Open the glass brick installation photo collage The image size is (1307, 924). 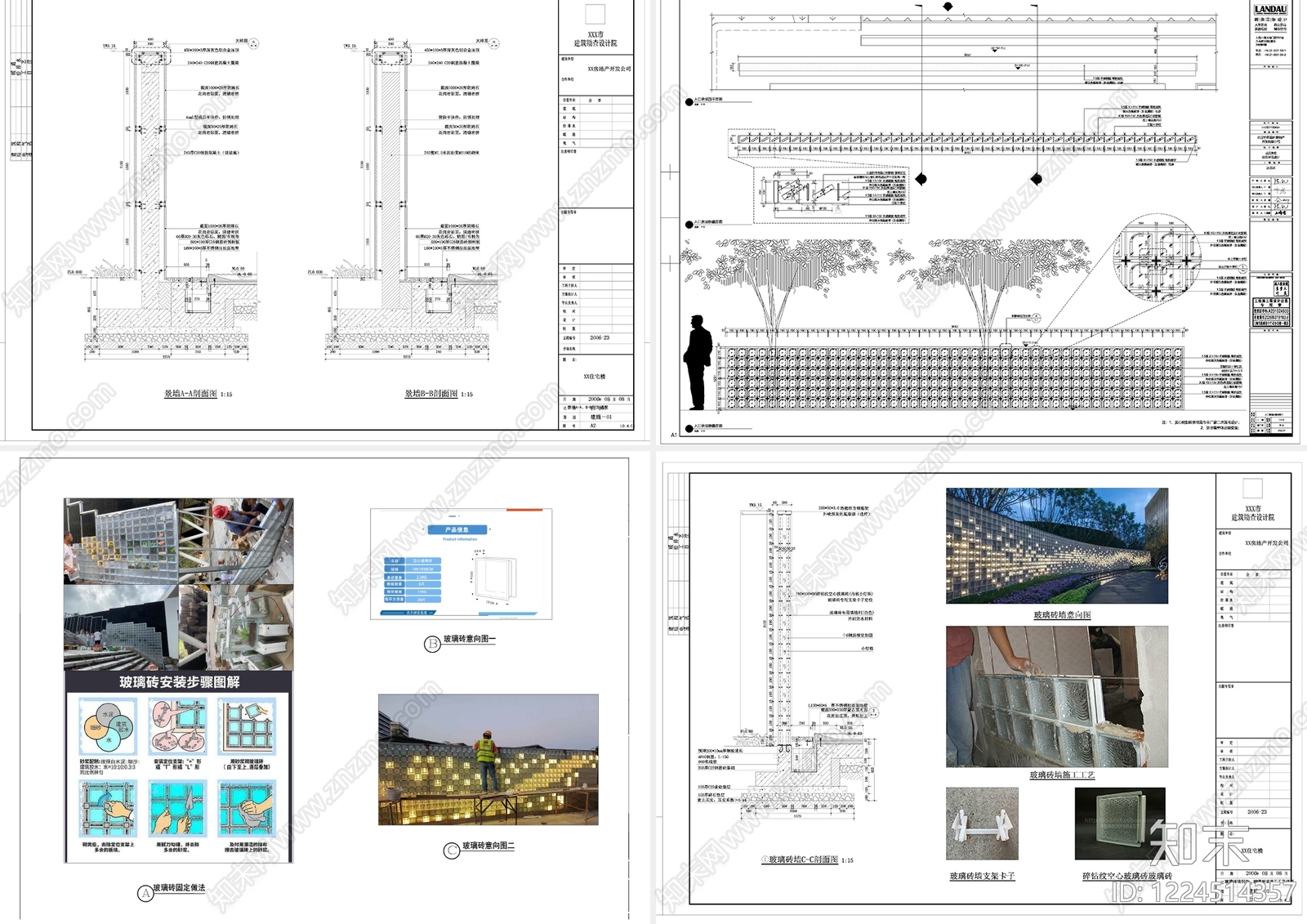[179, 584]
